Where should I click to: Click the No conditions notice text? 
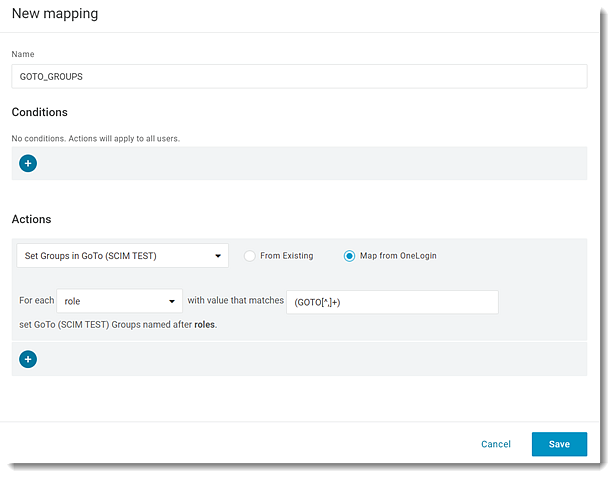pyautogui.click(x=96, y=138)
